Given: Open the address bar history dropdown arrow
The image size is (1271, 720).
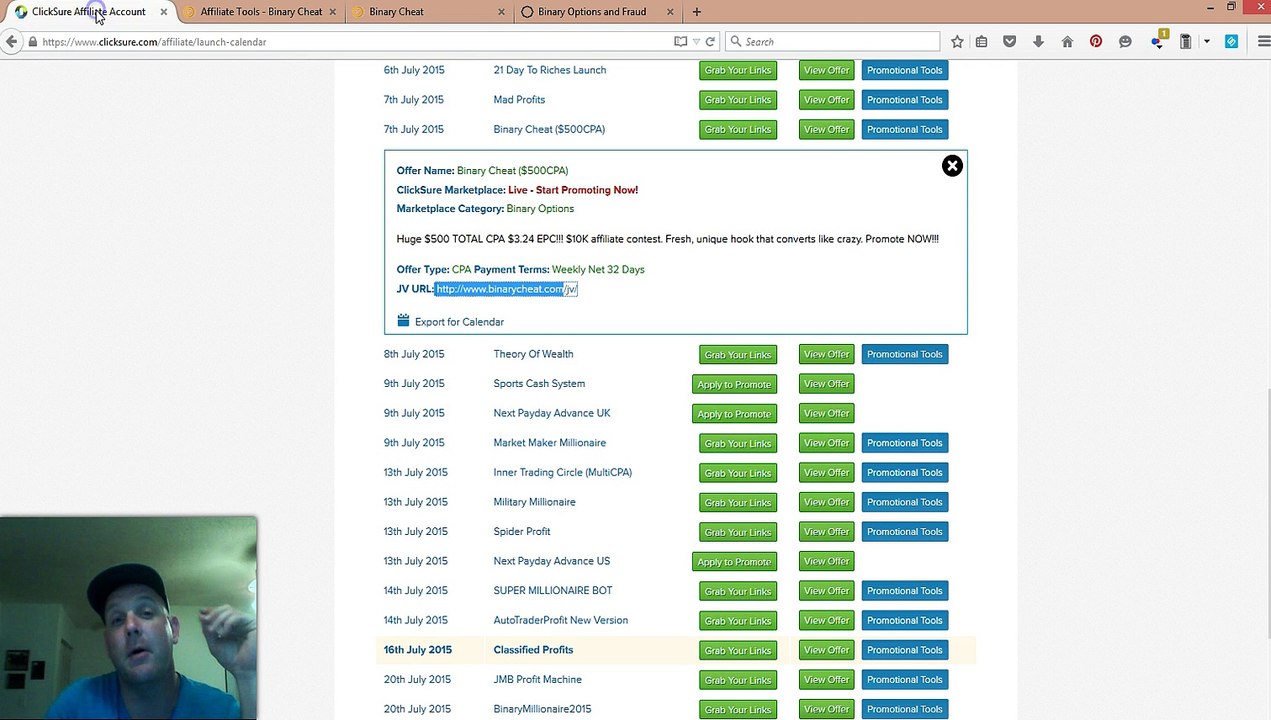Looking at the screenshot, I should coord(696,42).
